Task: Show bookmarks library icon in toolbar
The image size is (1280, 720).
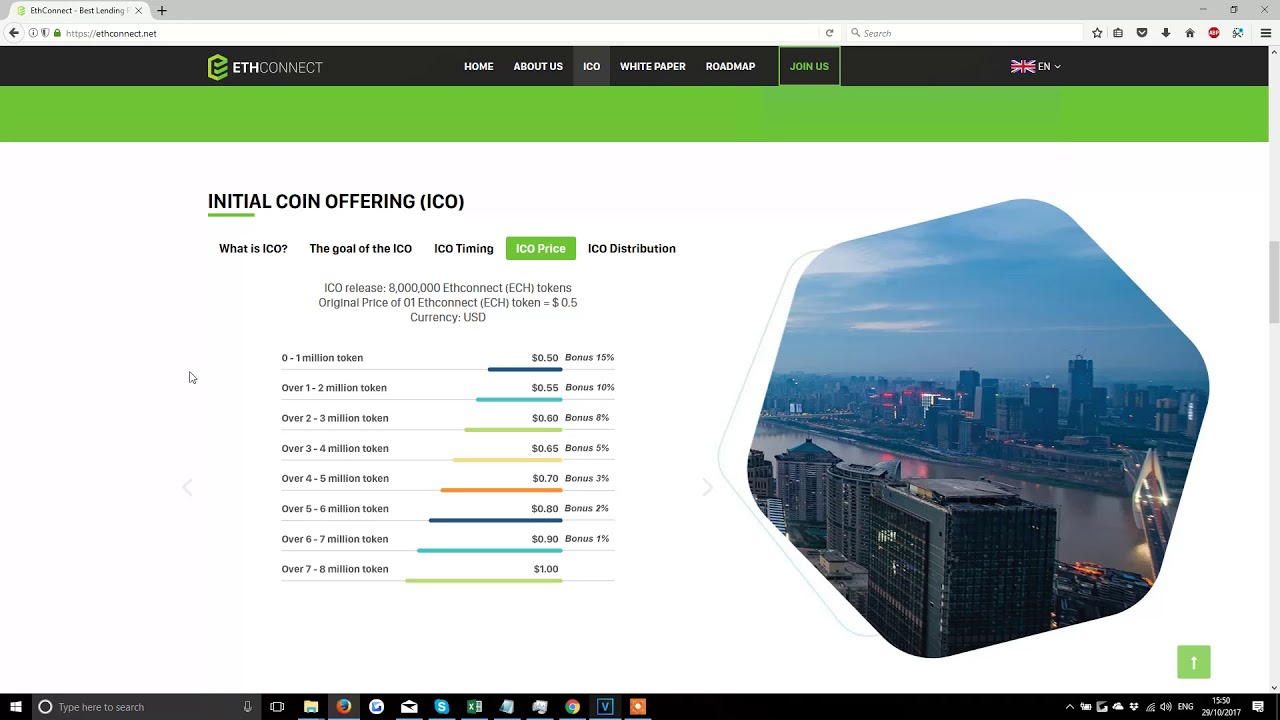Action: point(1118,33)
